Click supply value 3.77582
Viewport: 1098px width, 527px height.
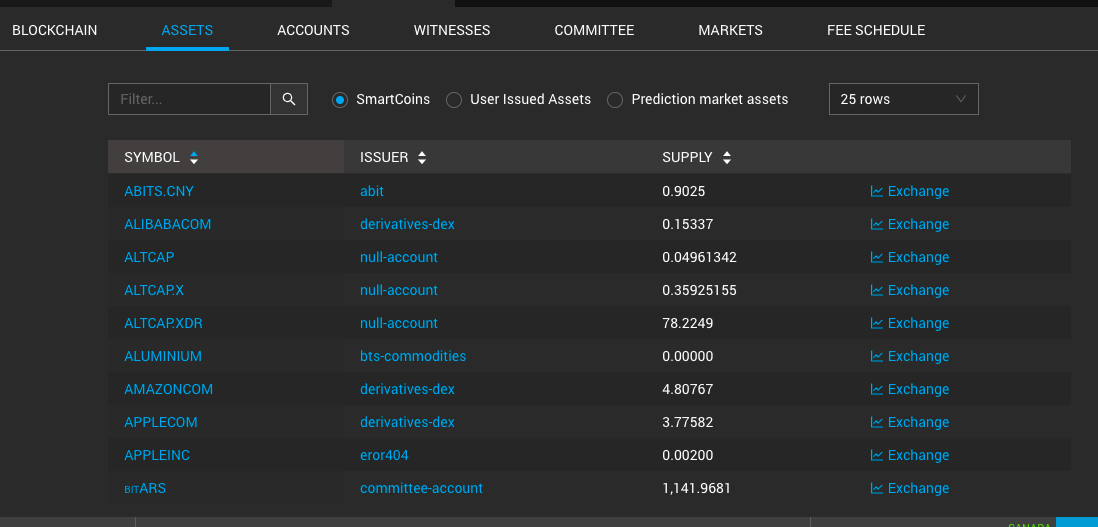coord(688,422)
